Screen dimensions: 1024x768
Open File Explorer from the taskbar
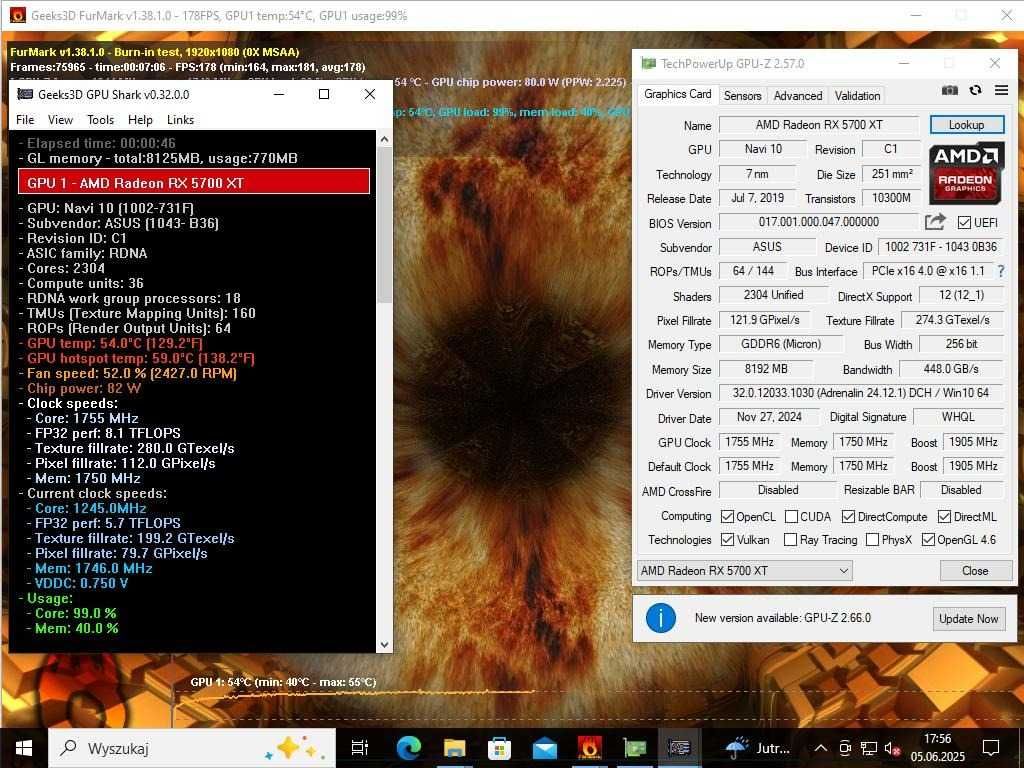pos(455,748)
